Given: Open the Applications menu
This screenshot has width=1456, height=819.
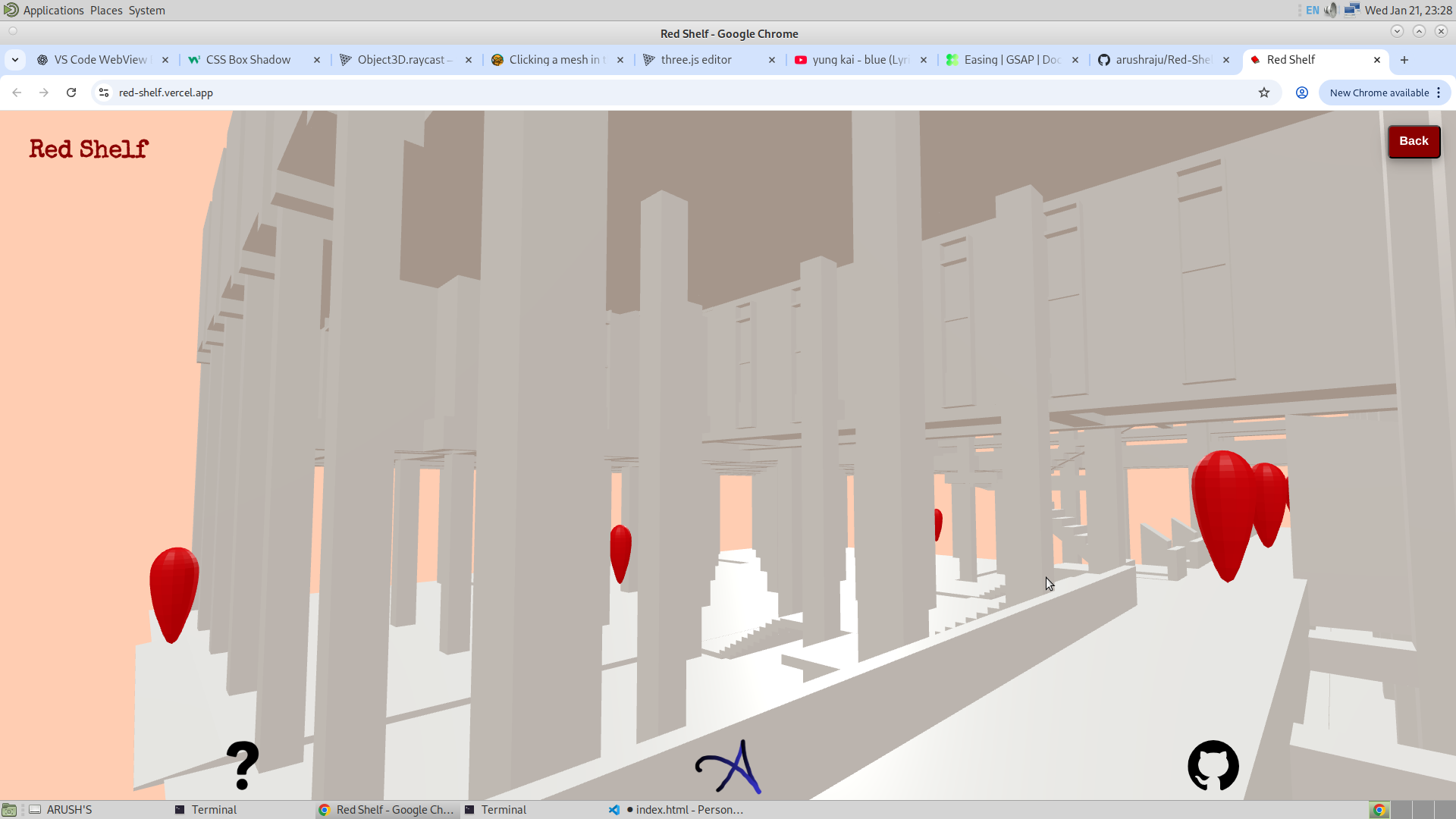Looking at the screenshot, I should pos(53,10).
